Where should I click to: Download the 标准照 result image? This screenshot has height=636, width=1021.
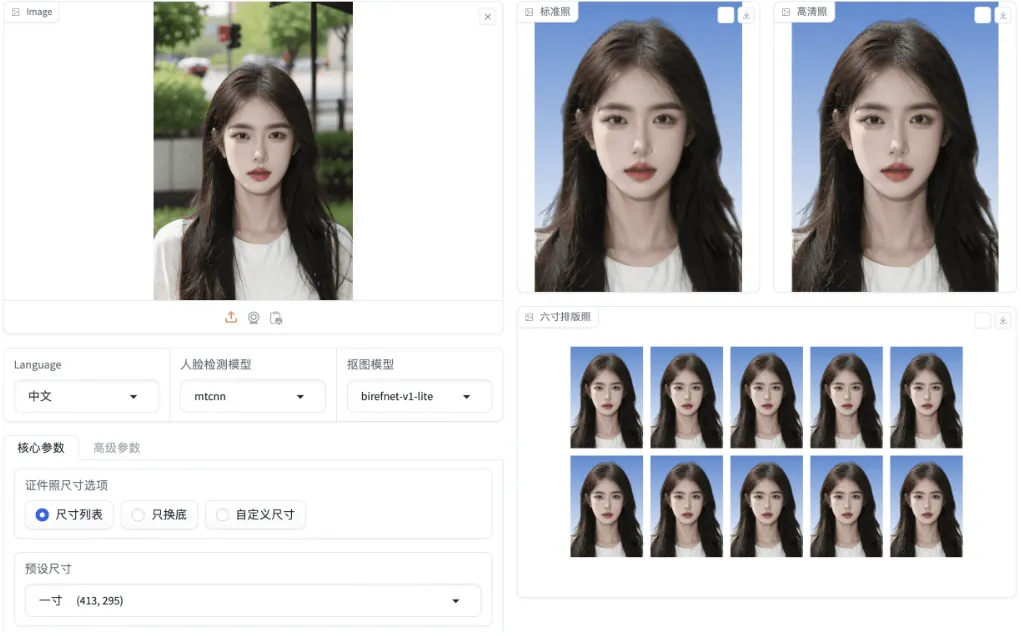746,15
